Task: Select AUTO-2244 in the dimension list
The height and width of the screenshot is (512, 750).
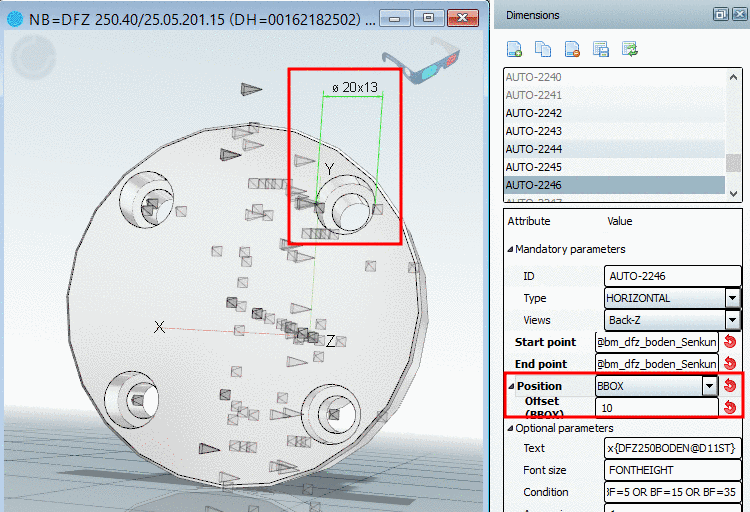Action: [x=615, y=149]
